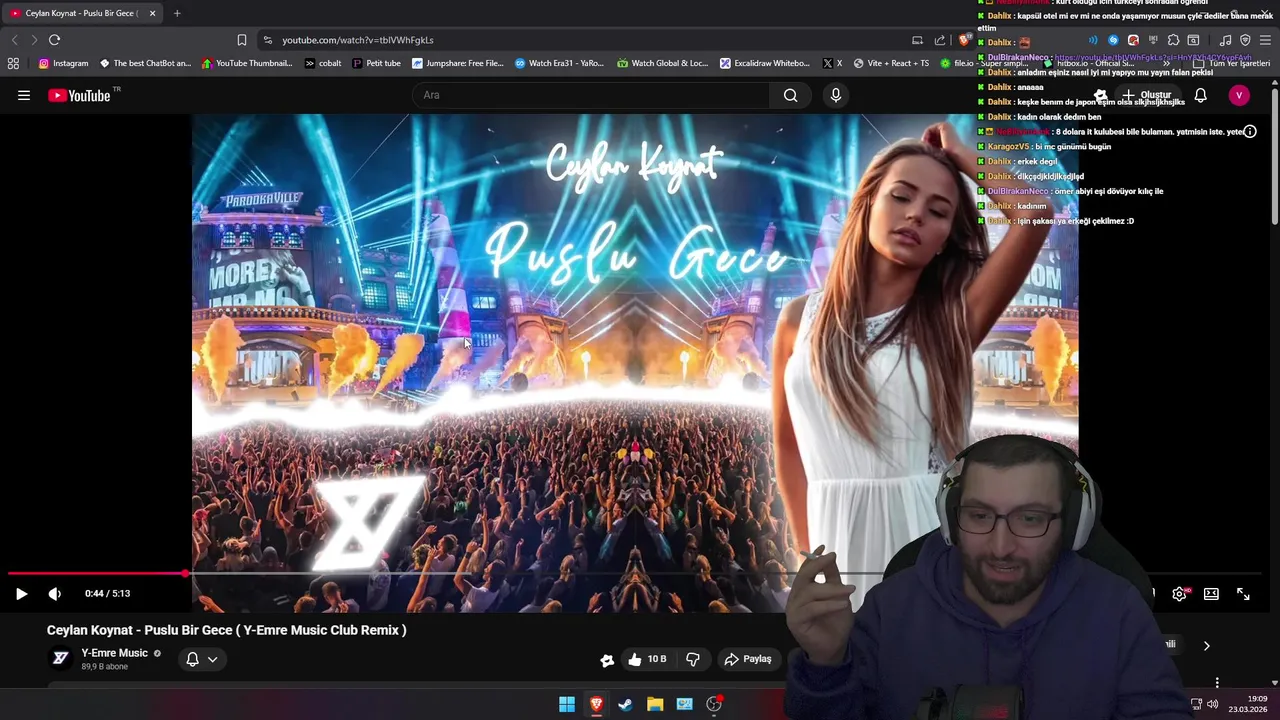Focus the Ara search field
This screenshot has width=1280, height=720.
[x=591, y=95]
